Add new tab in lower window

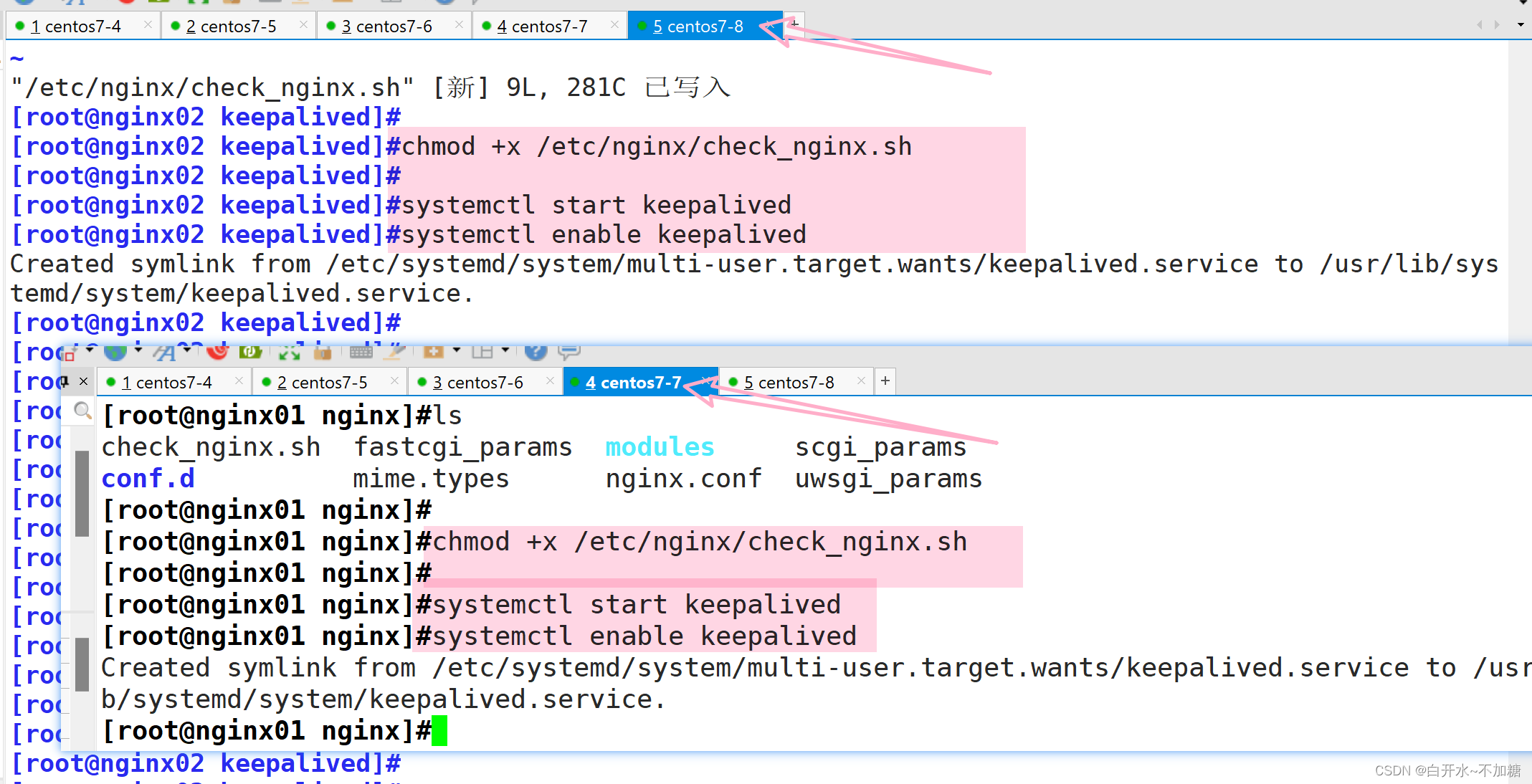point(885,381)
